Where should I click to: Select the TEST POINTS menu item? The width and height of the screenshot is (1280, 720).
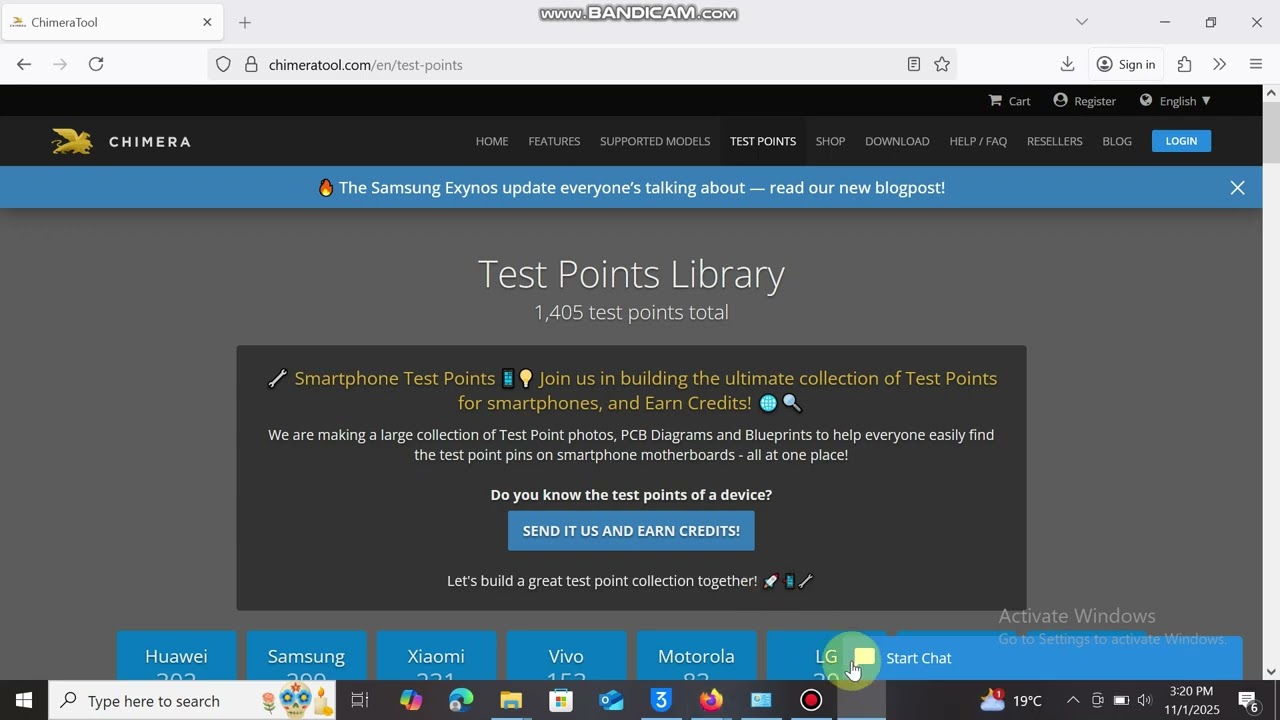click(x=763, y=141)
